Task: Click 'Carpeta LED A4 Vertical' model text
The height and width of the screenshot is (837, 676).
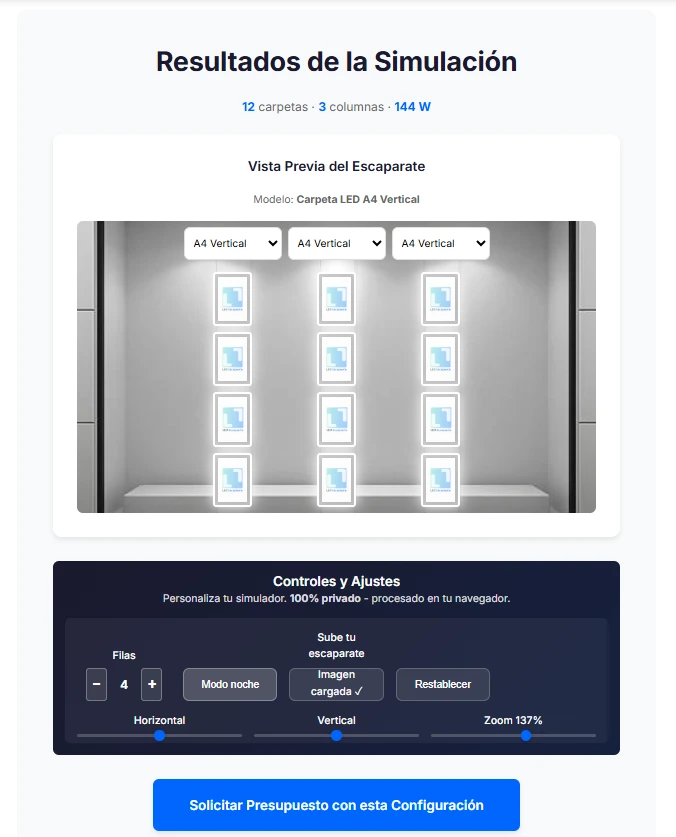Action: (x=358, y=199)
